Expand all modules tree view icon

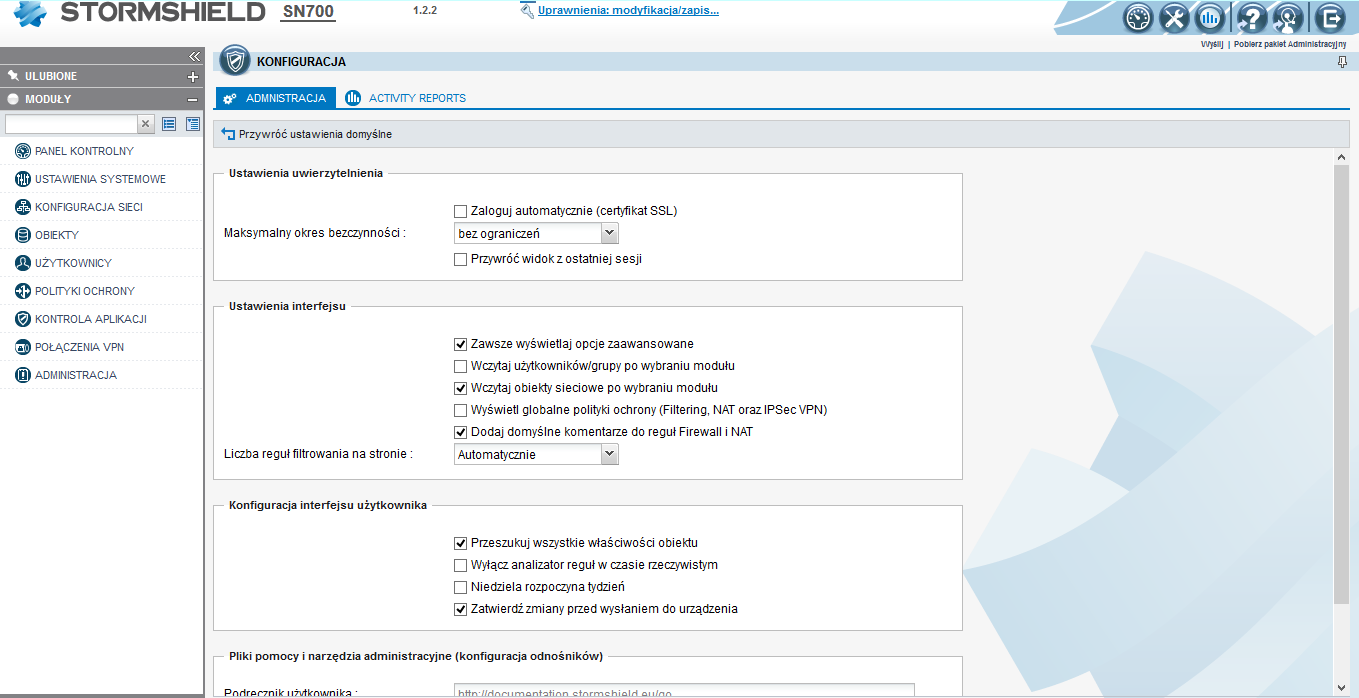click(193, 124)
